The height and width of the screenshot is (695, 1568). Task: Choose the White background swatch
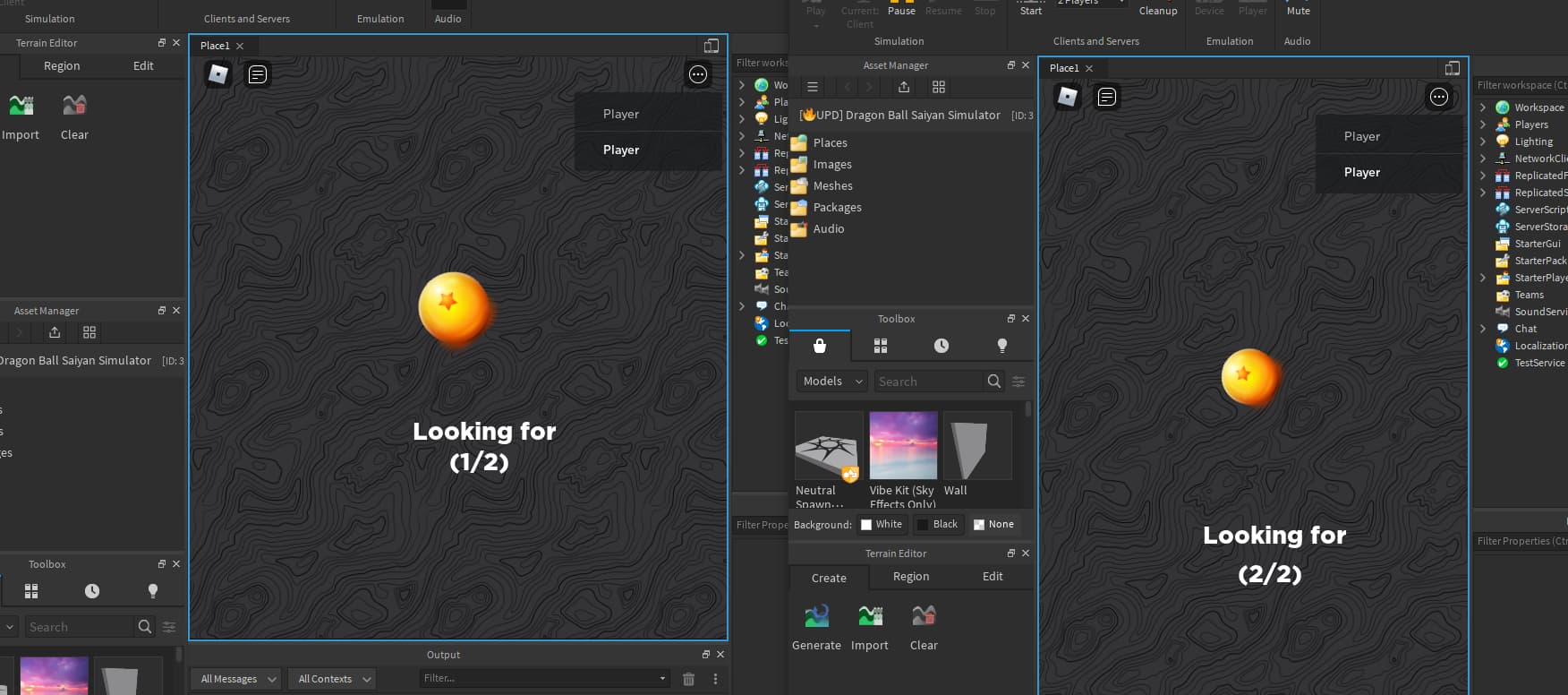point(882,525)
